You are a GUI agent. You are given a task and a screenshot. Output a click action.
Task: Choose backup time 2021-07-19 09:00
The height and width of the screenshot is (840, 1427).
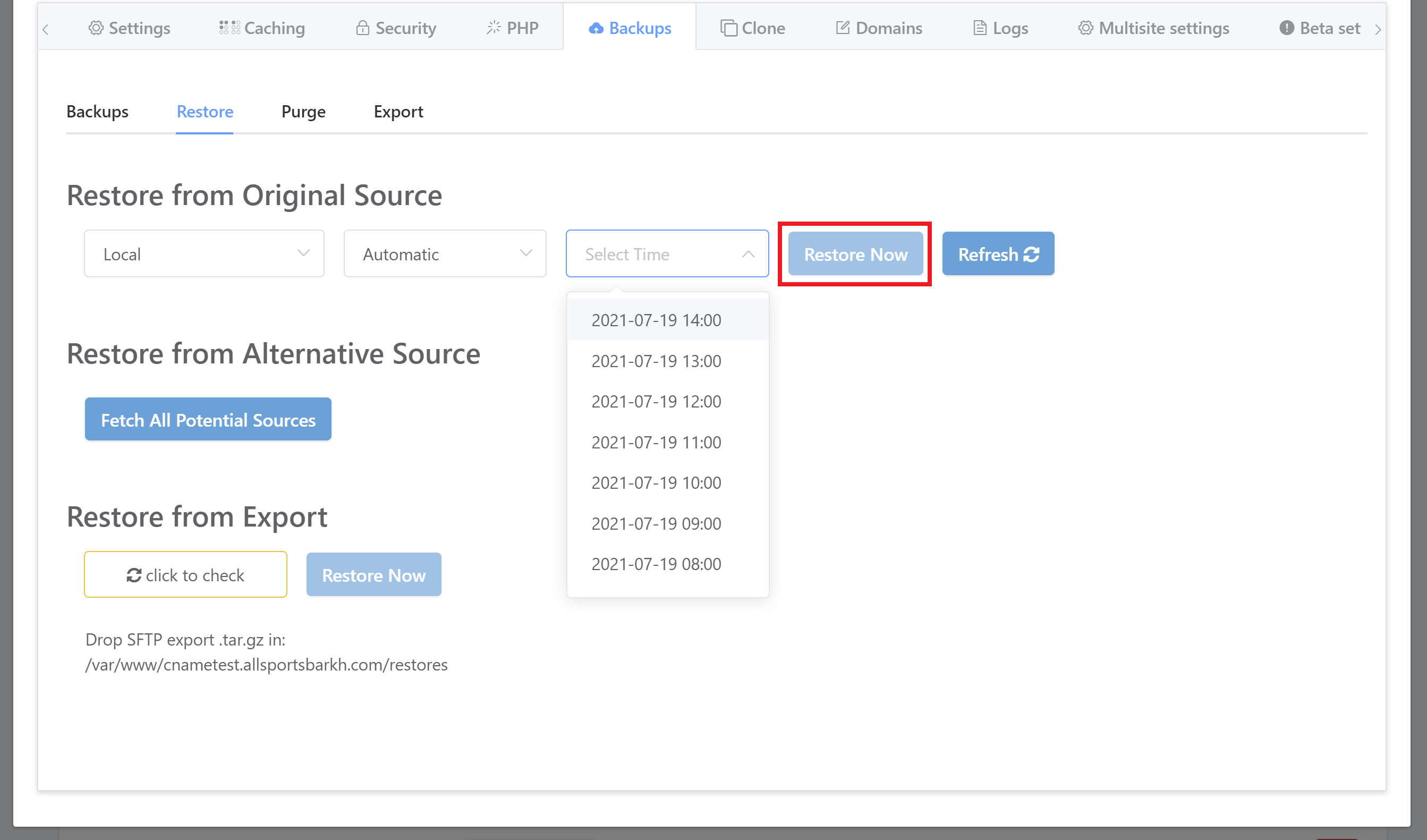(668, 523)
